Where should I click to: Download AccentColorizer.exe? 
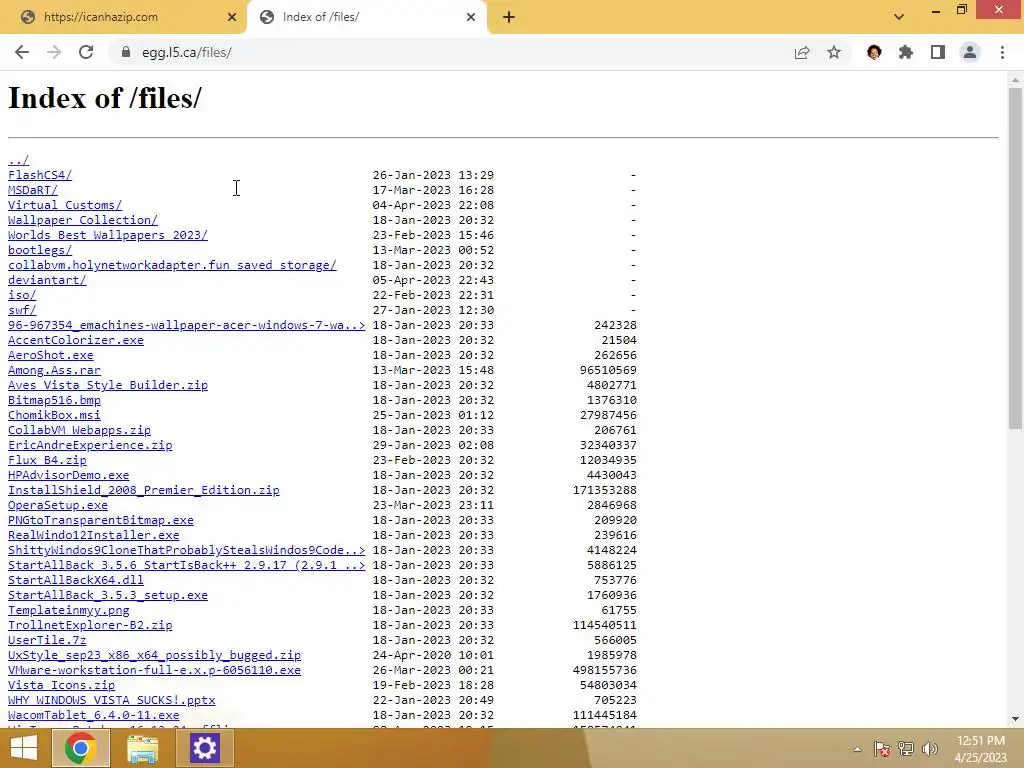click(x=76, y=340)
